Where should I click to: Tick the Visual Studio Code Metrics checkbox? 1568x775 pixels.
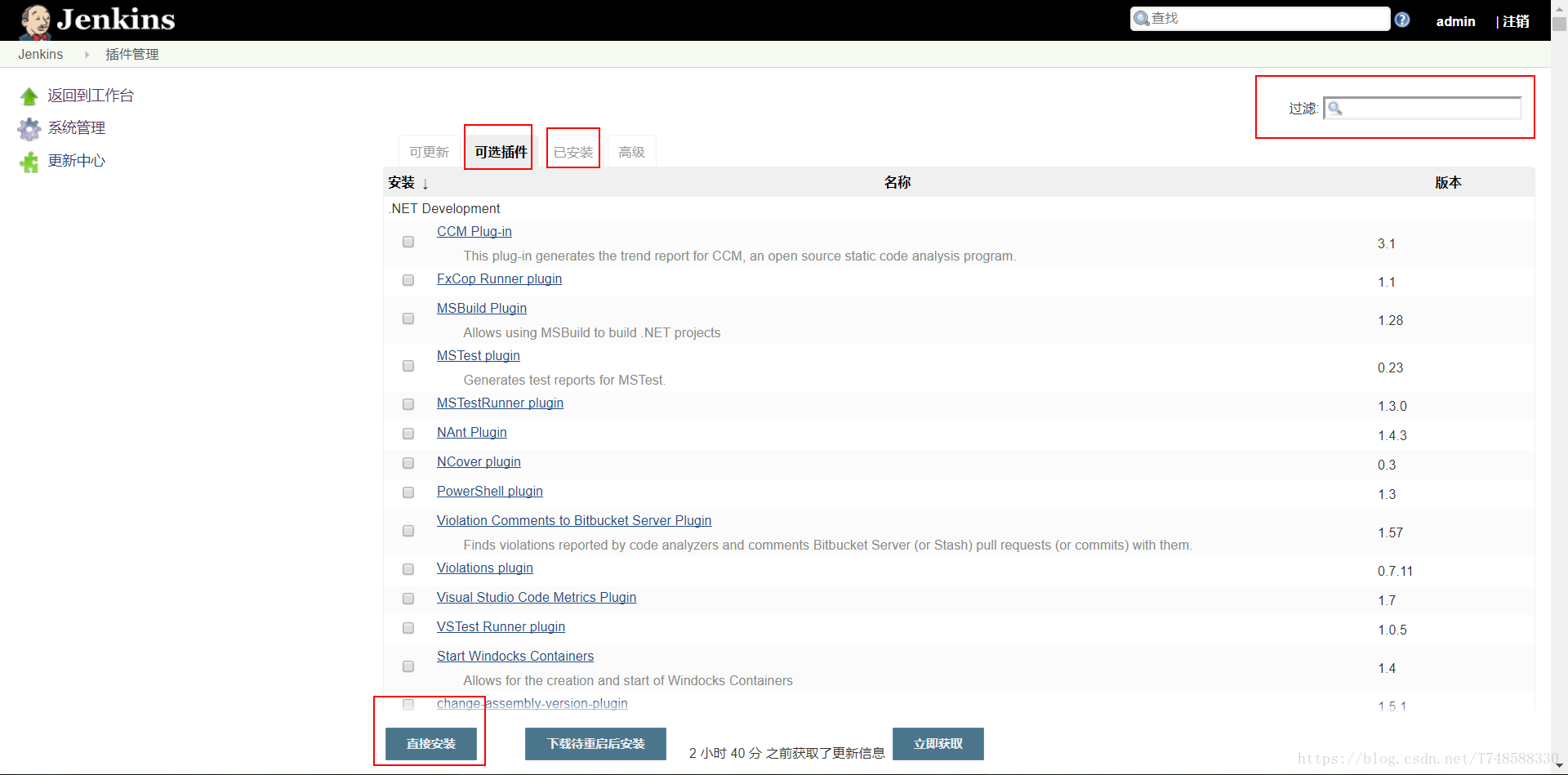[x=408, y=599]
